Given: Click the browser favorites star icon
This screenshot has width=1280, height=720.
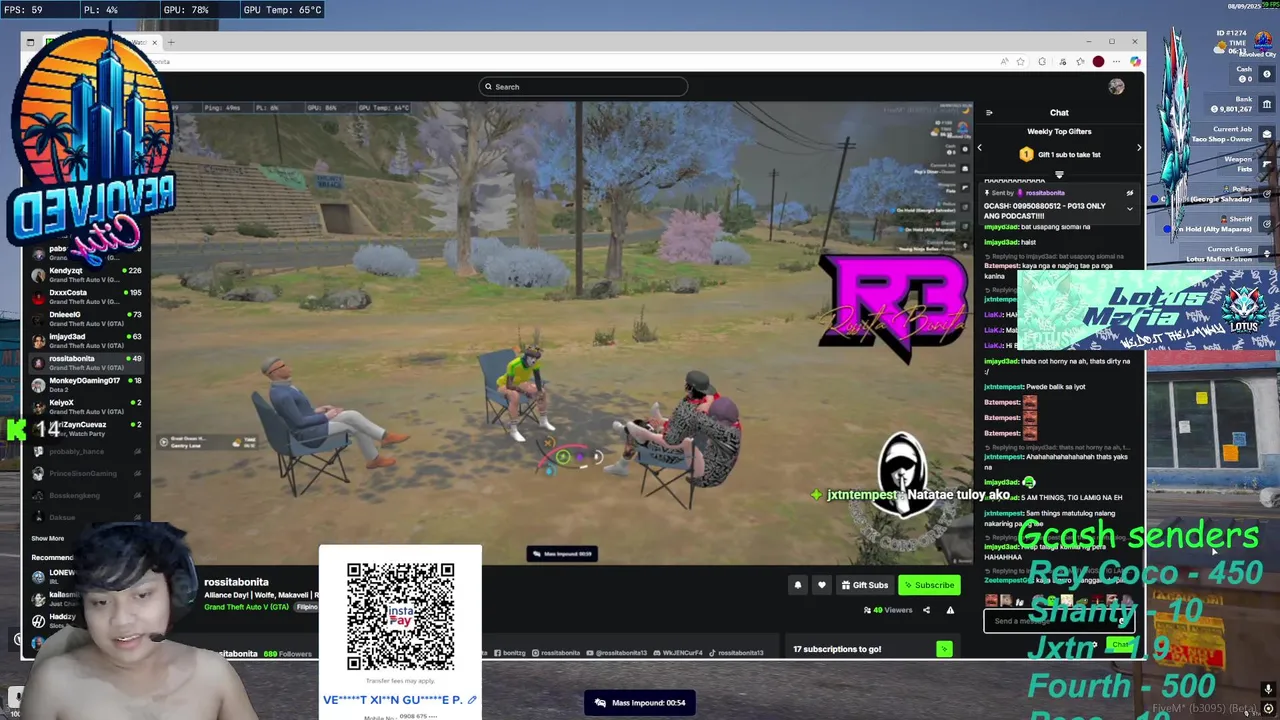Looking at the screenshot, I should click(1020, 62).
